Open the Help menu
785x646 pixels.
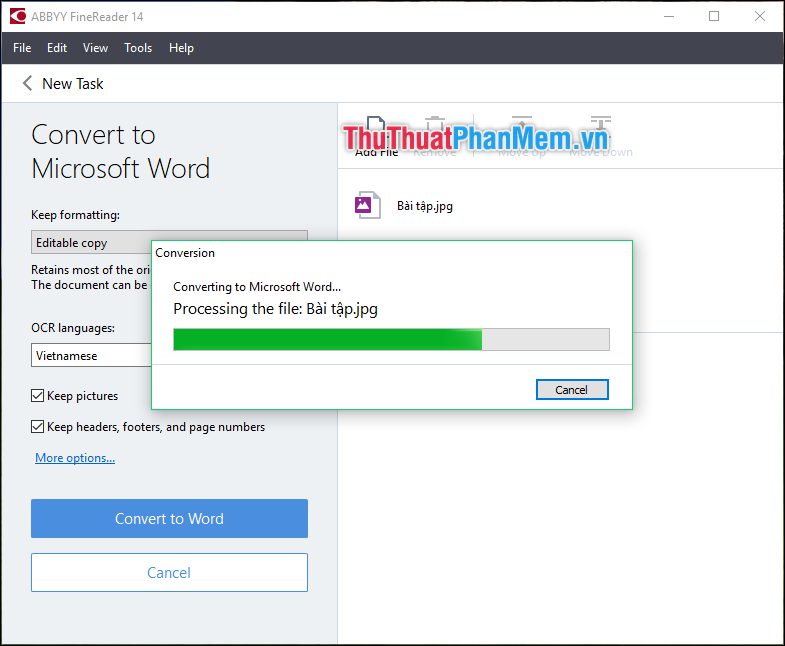tap(181, 48)
